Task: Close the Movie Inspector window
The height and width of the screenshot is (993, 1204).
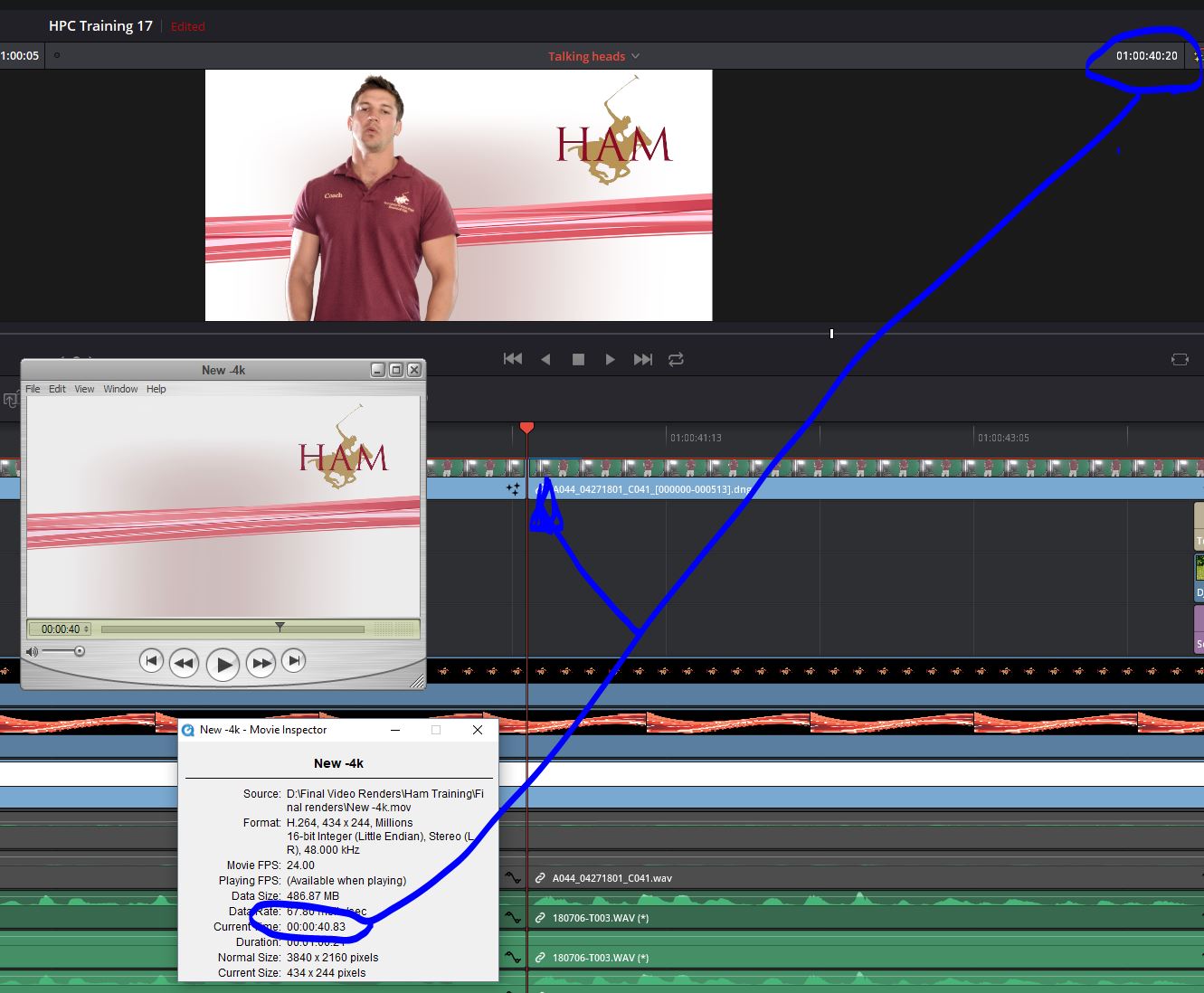Action: point(478,730)
